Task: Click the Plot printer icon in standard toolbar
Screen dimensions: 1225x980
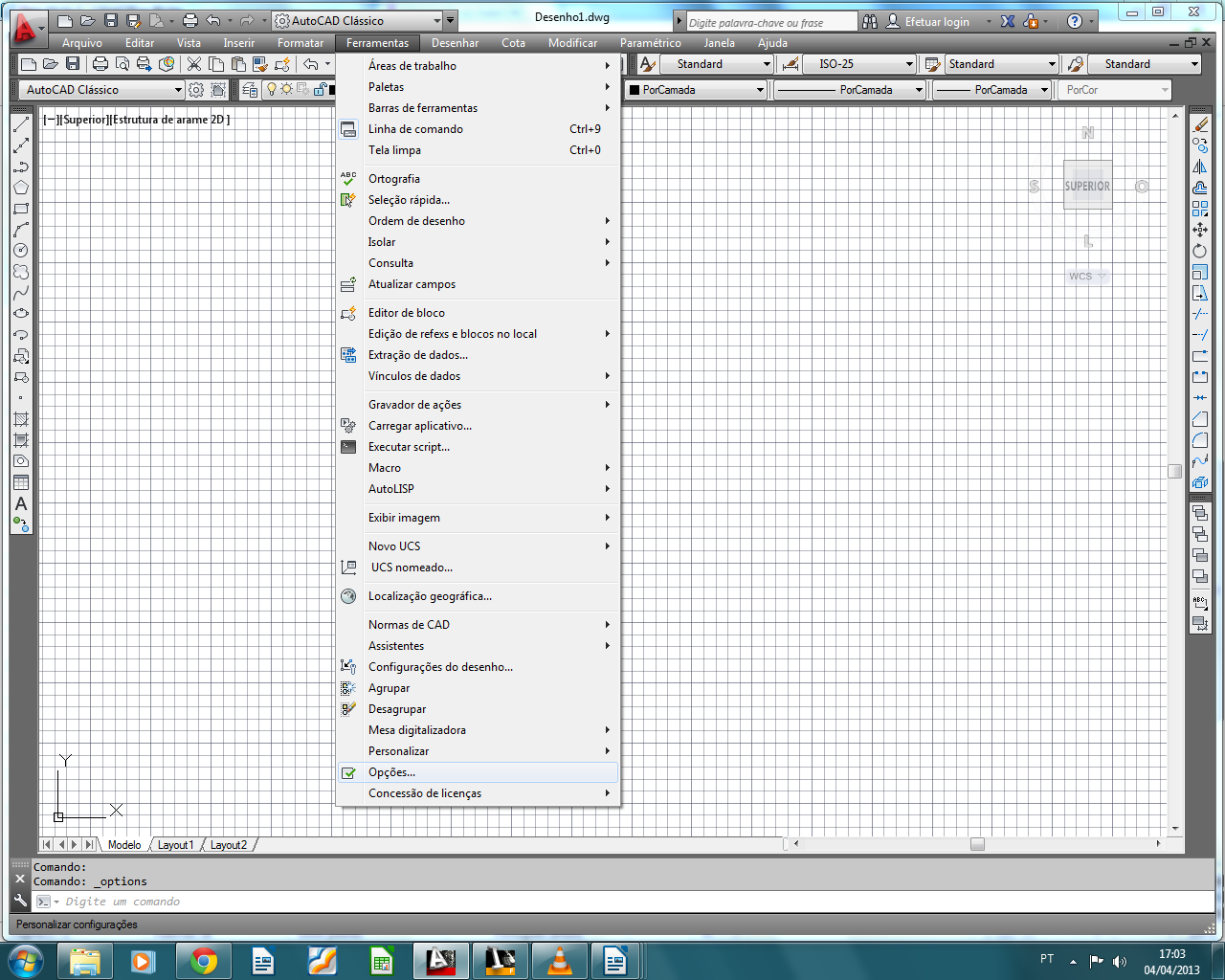Action: tap(100, 64)
